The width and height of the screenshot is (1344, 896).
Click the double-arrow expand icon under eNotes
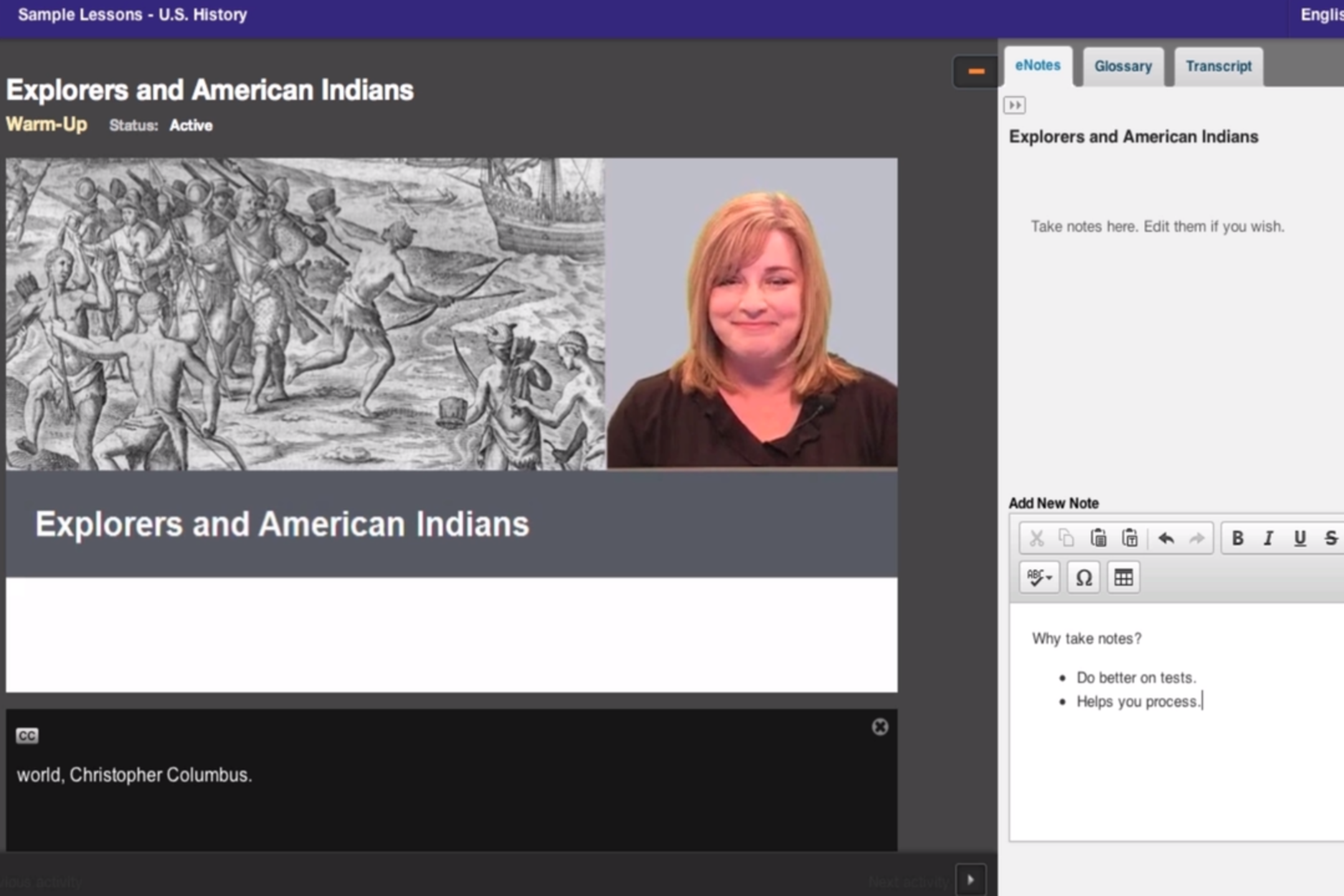[x=1015, y=105]
